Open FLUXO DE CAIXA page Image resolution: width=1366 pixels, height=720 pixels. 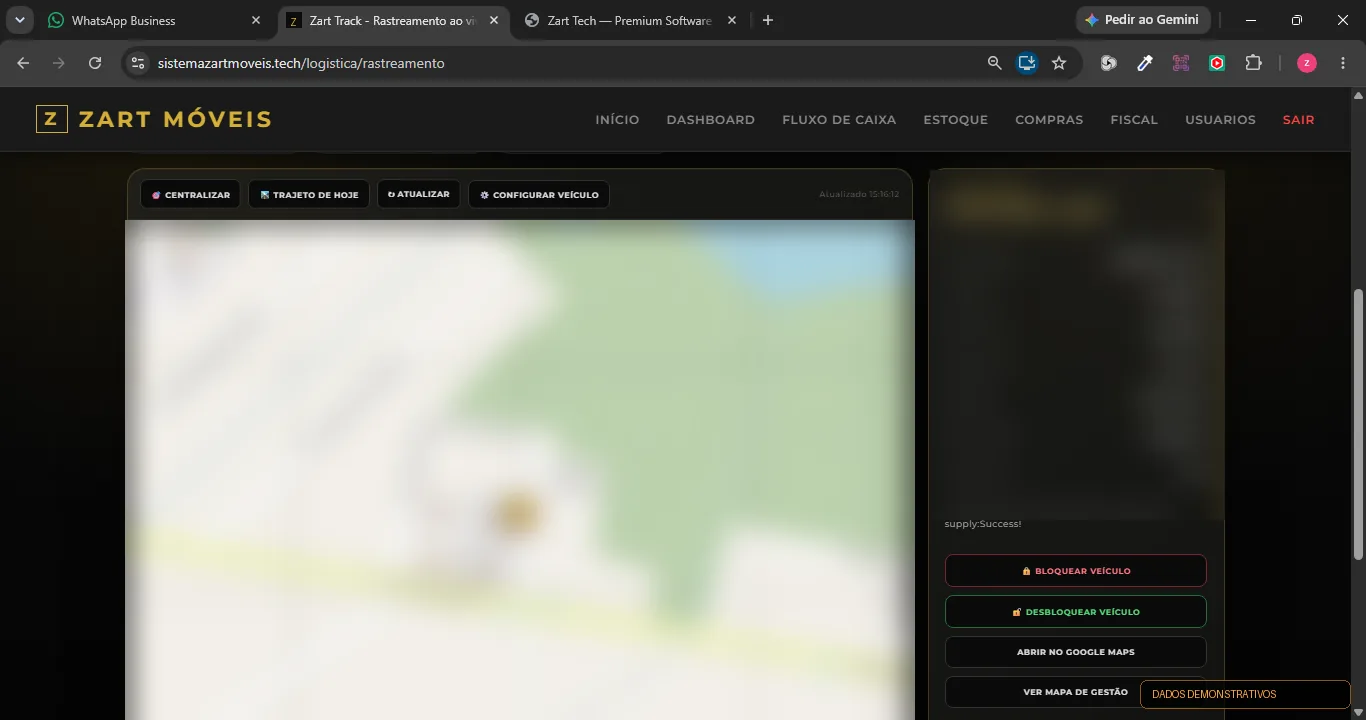(839, 120)
